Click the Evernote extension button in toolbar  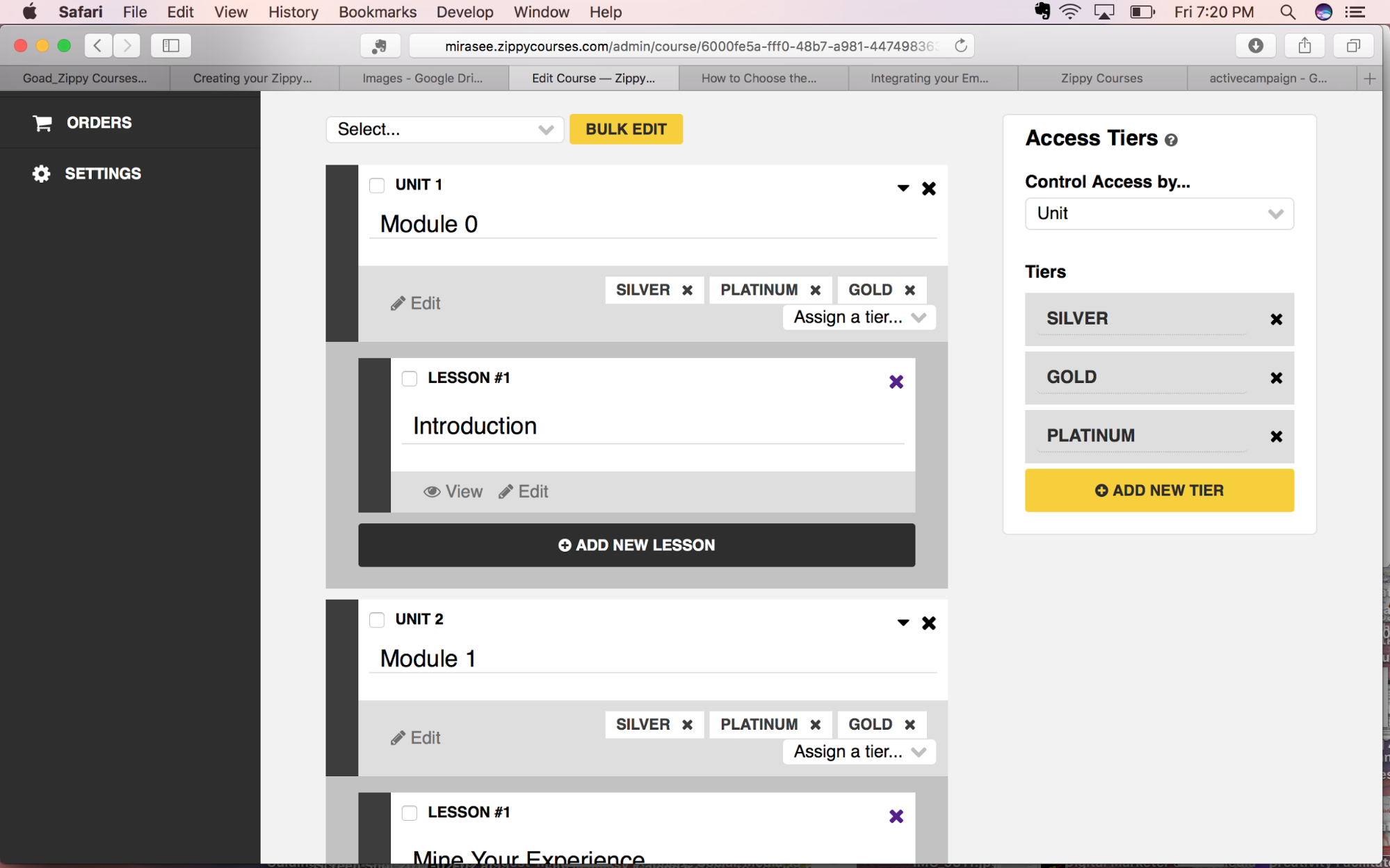click(x=380, y=46)
